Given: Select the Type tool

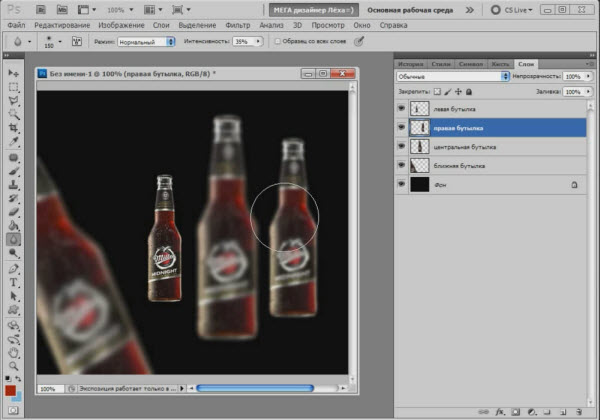Looking at the screenshot, I should click(14, 283).
